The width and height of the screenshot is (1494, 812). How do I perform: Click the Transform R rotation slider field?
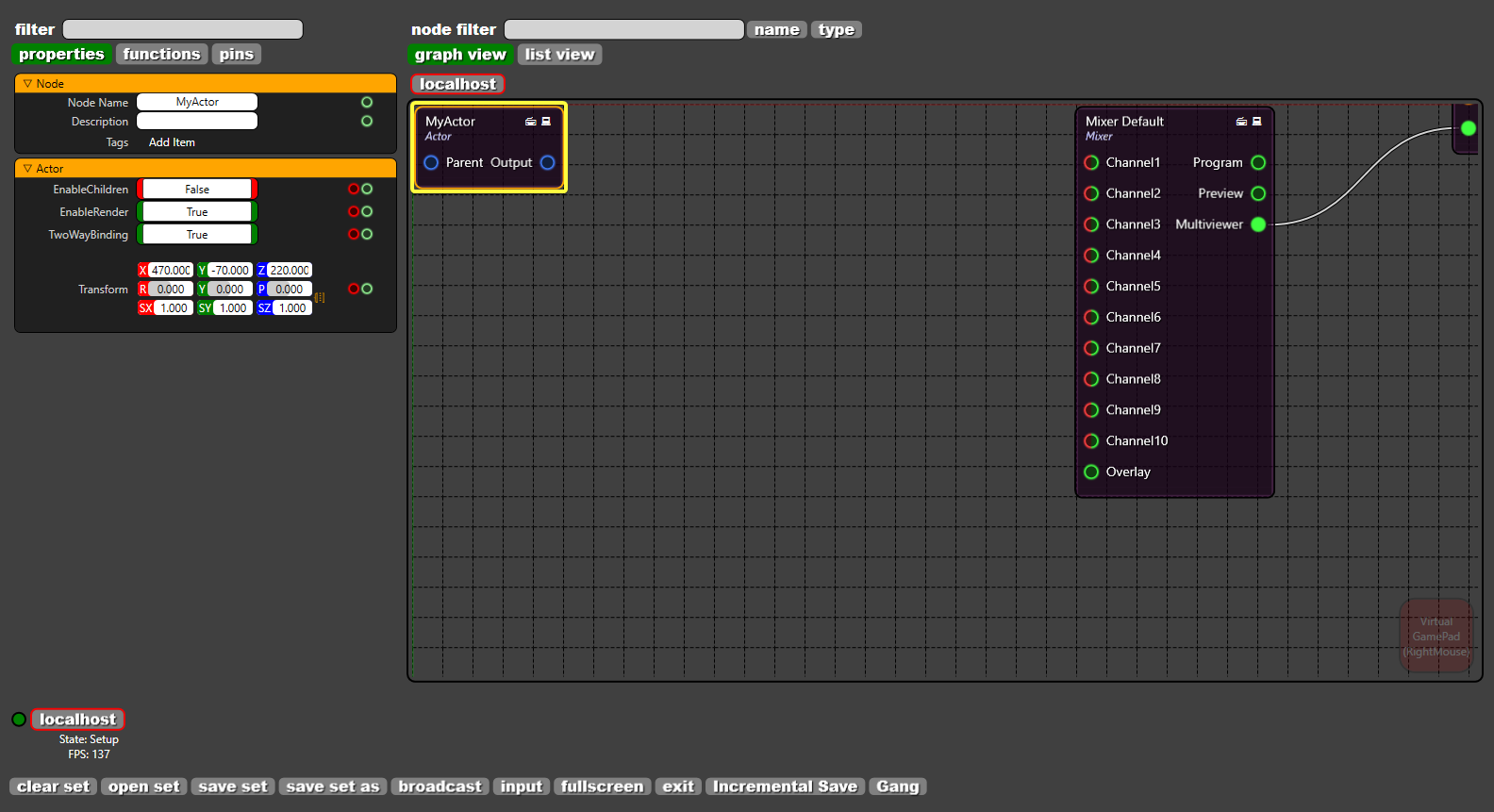tap(171, 290)
